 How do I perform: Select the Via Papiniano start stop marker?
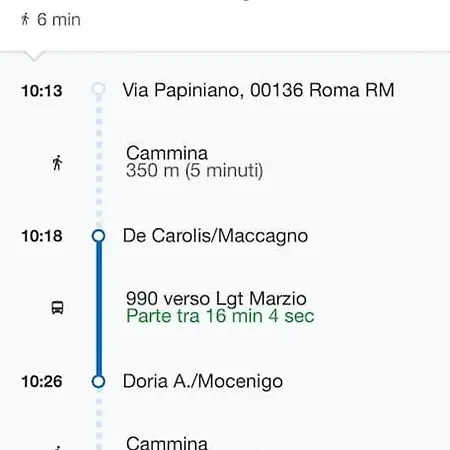click(x=98, y=89)
